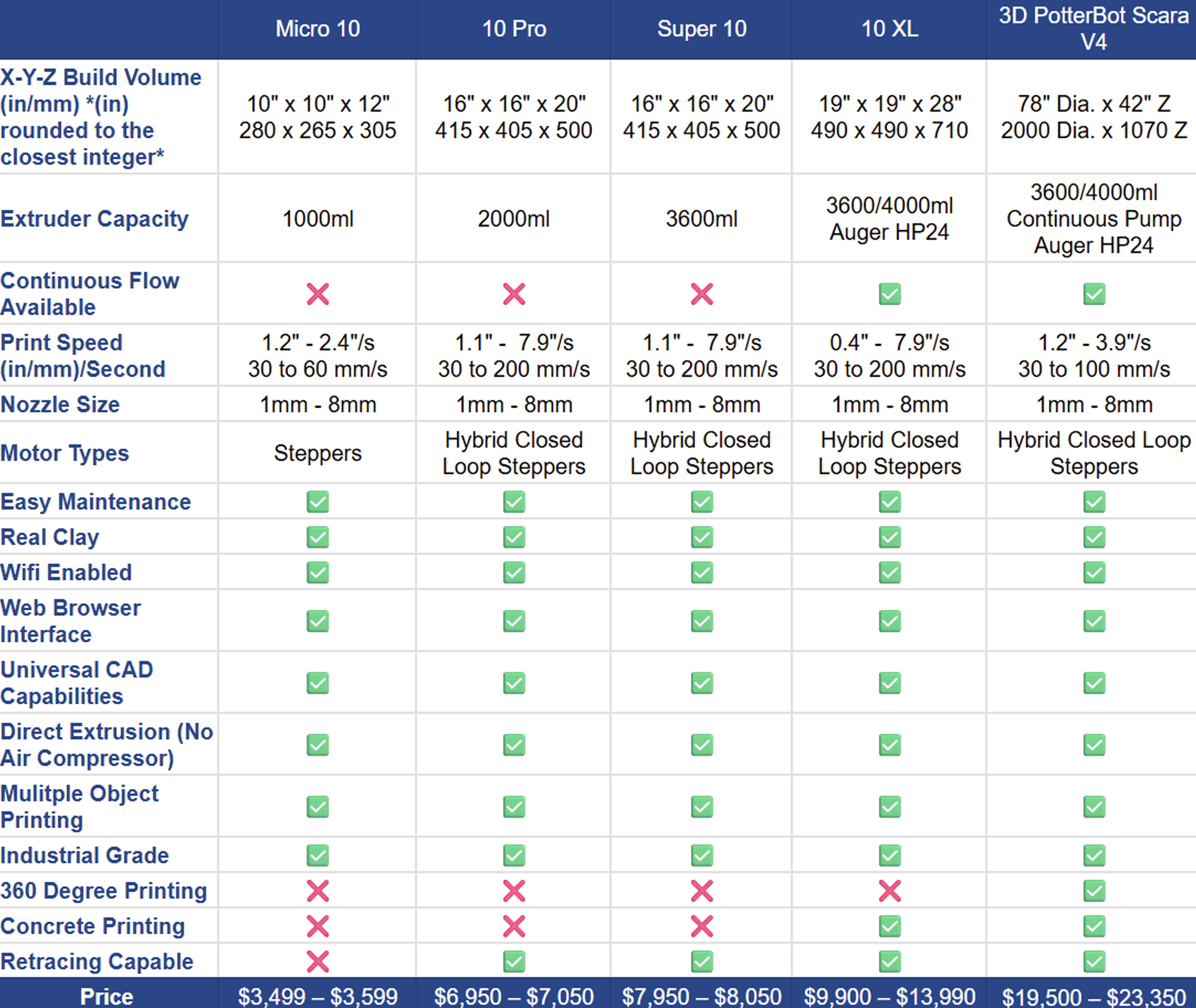Click the Extruder Capacity row label

95,219
